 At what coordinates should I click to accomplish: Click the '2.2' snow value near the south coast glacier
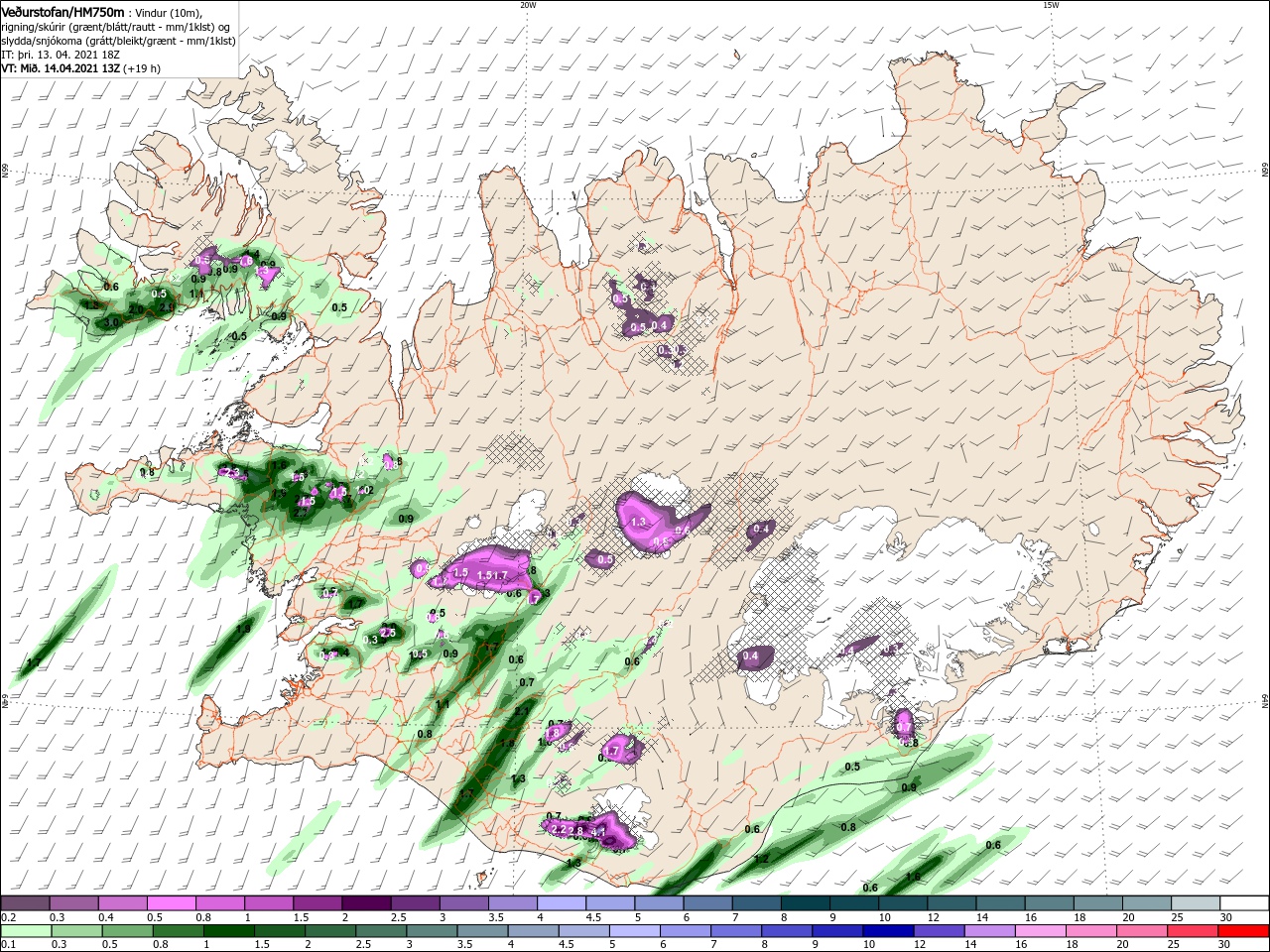point(558,829)
